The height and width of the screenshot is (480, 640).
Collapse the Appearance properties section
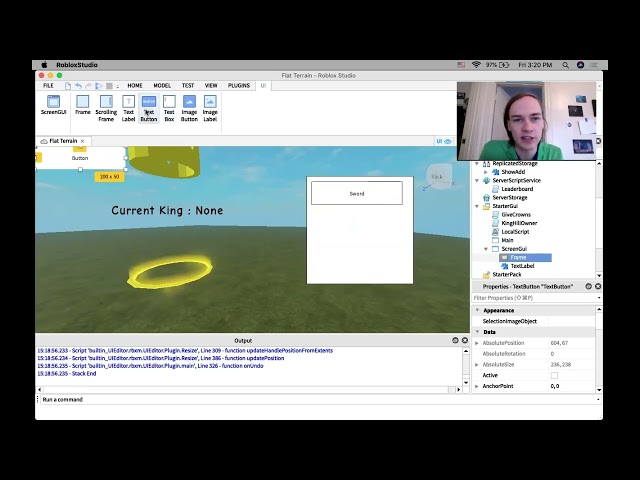(x=477, y=310)
